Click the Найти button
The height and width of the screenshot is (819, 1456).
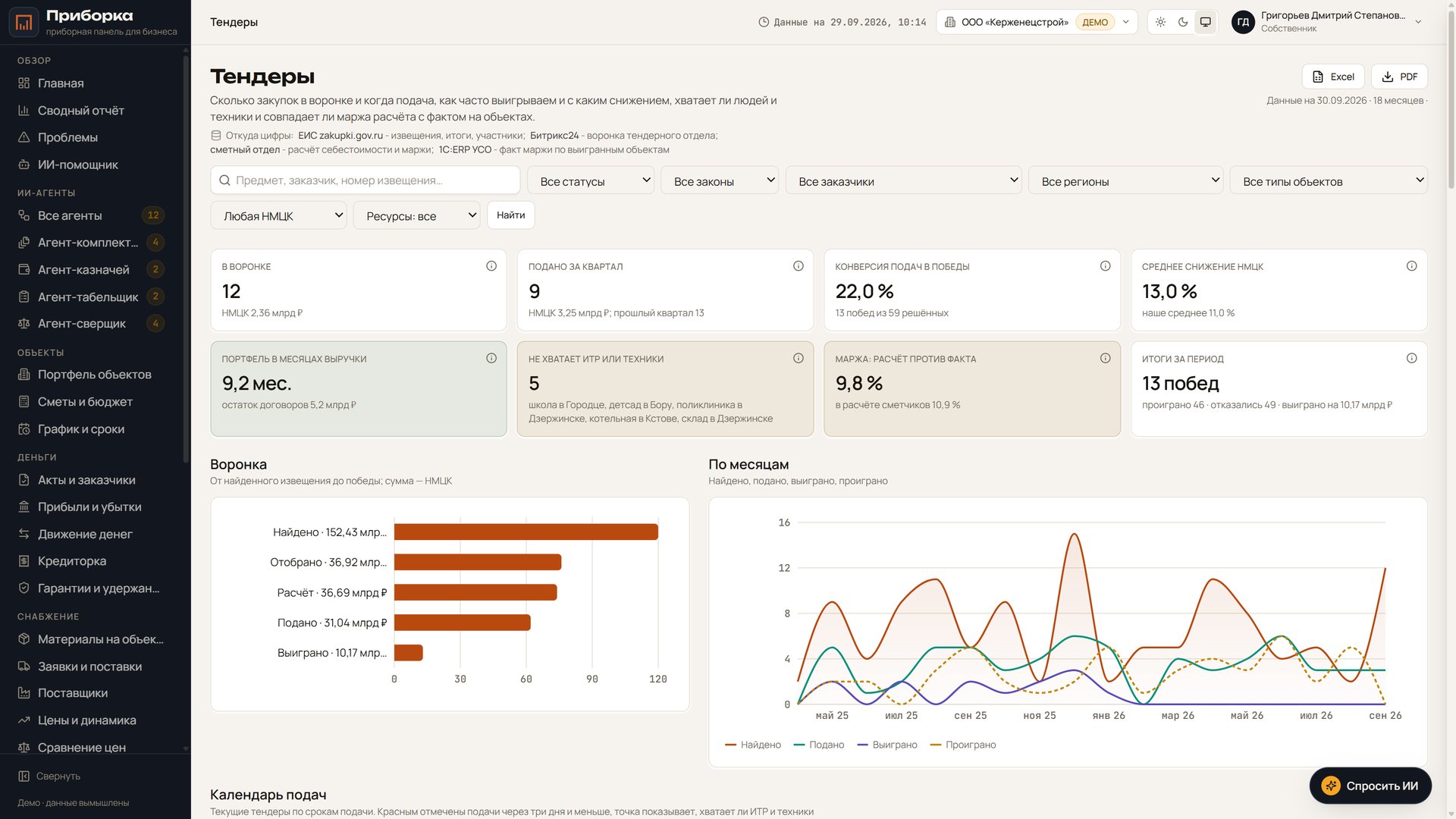pyautogui.click(x=510, y=215)
